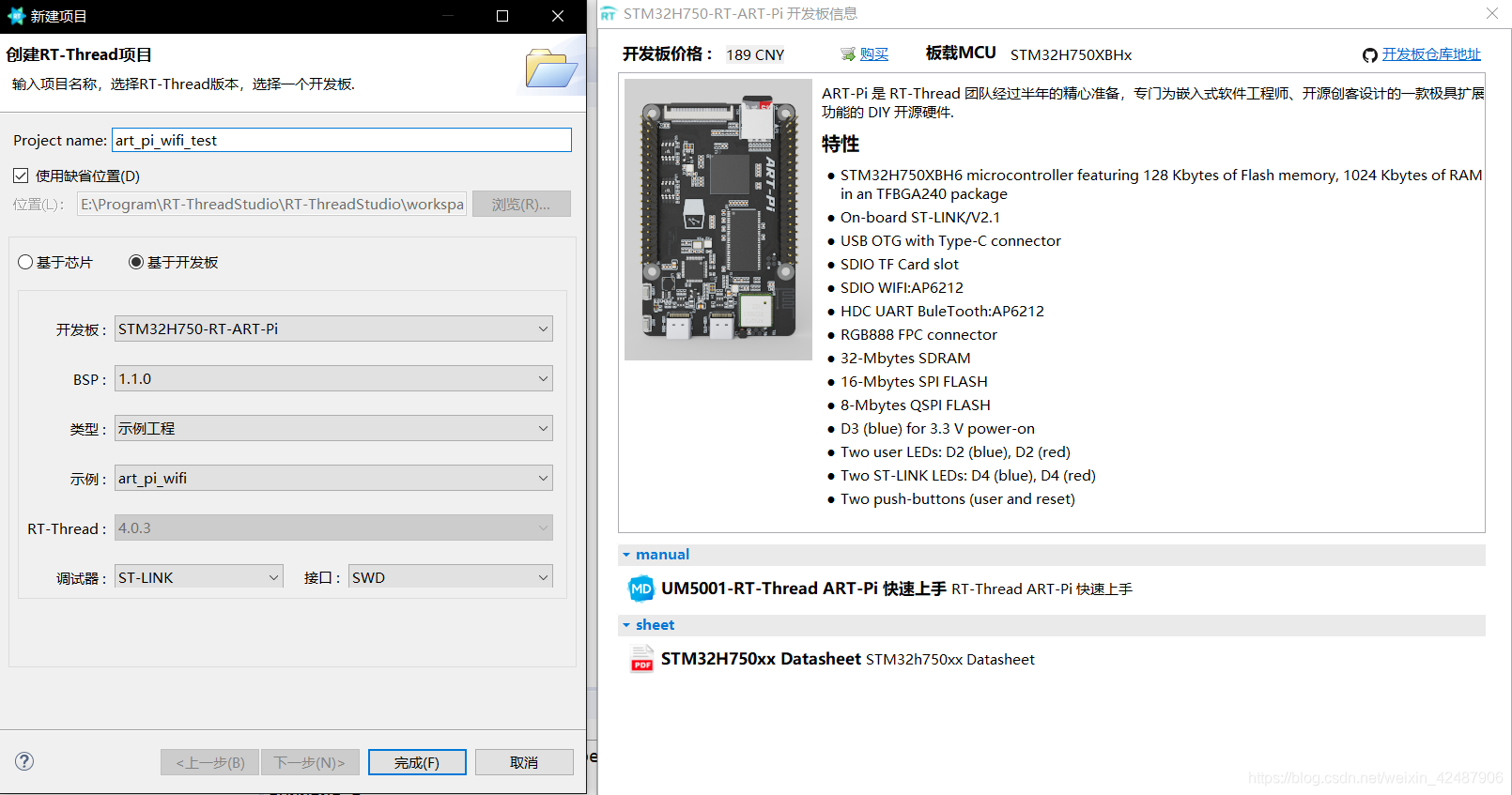Open the example dropdown art_pi_wifi
Screen dimensions: 1512x795
[333, 478]
